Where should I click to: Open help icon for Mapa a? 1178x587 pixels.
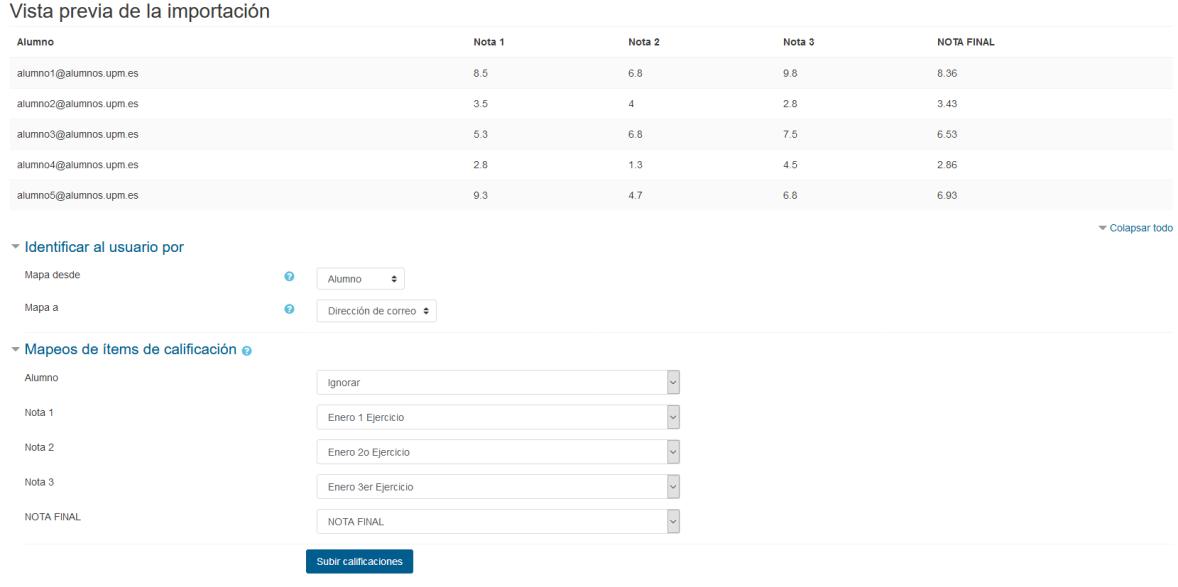pyautogui.click(x=289, y=309)
